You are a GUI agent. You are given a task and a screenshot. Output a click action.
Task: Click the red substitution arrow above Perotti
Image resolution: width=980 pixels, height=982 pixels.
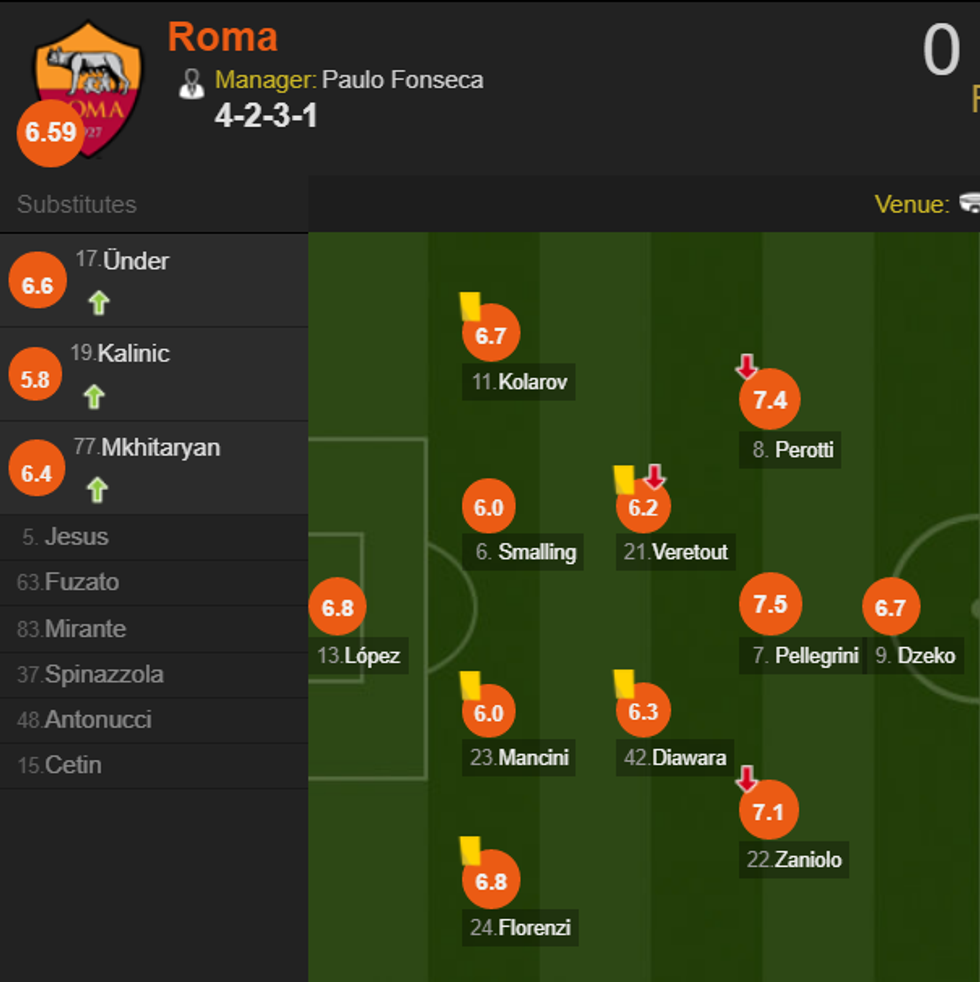pyautogui.click(x=746, y=367)
